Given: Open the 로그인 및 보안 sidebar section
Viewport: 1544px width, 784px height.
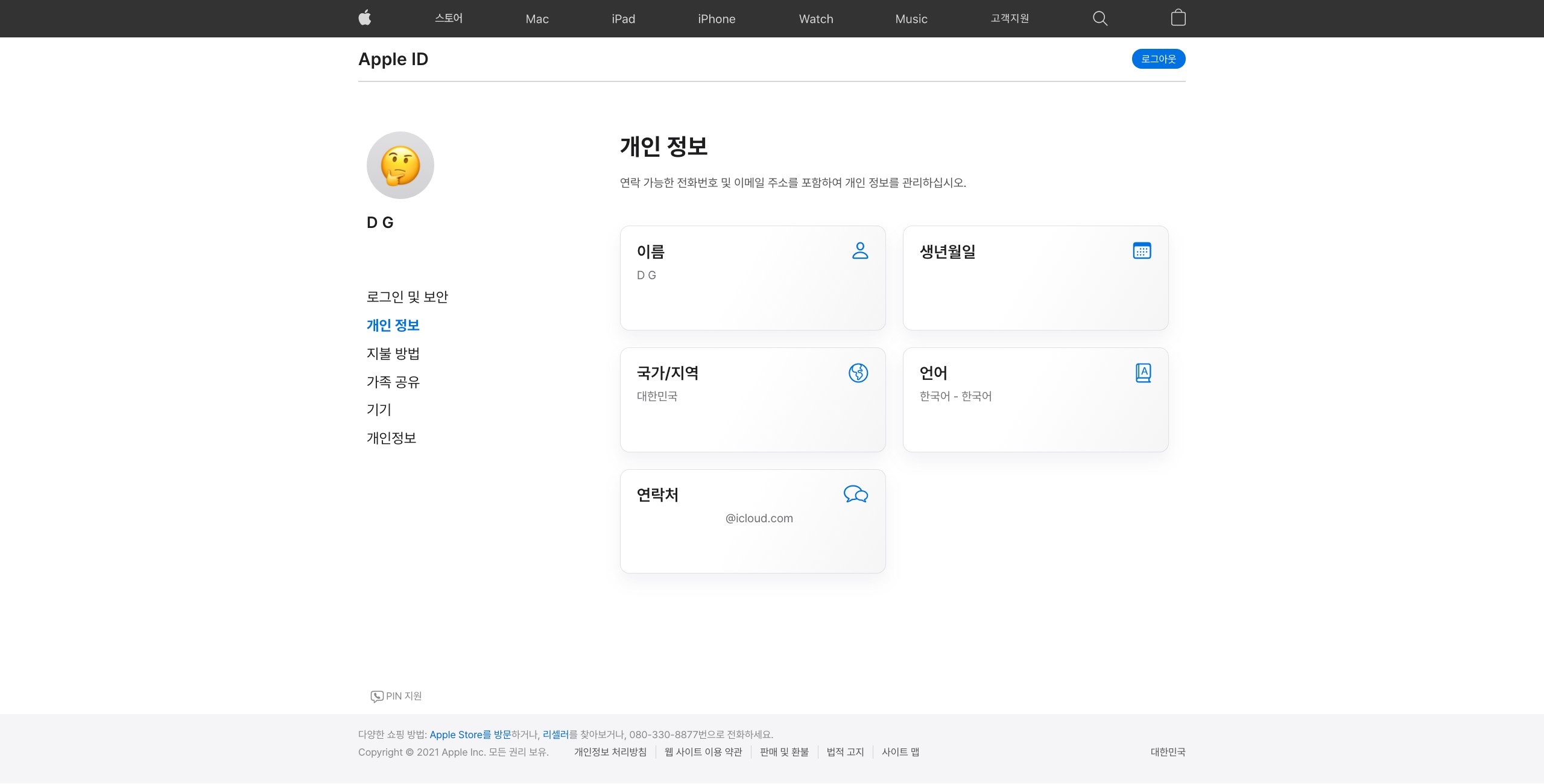Looking at the screenshot, I should (x=407, y=297).
